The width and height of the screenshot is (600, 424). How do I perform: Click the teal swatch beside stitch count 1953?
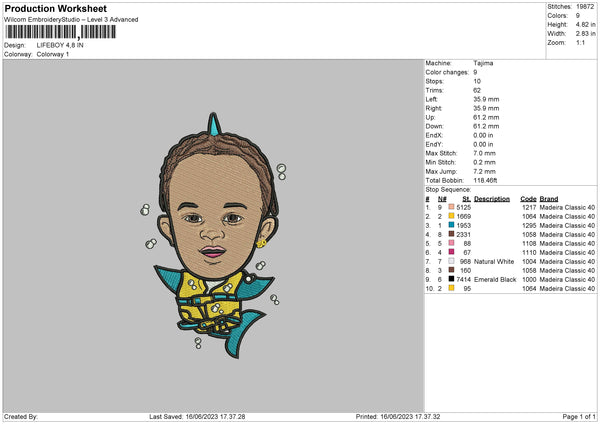(451, 225)
